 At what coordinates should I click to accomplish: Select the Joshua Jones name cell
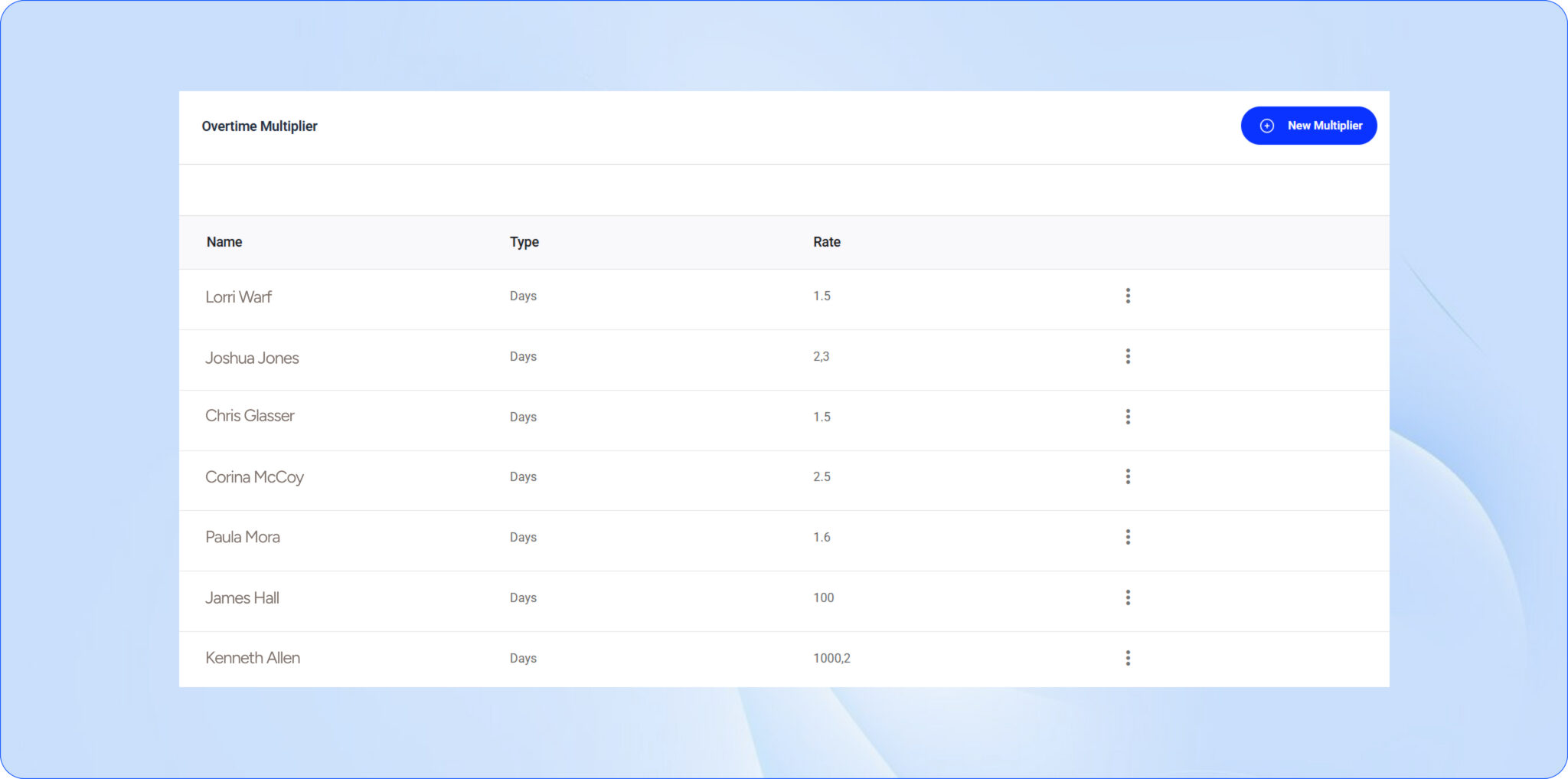252,358
